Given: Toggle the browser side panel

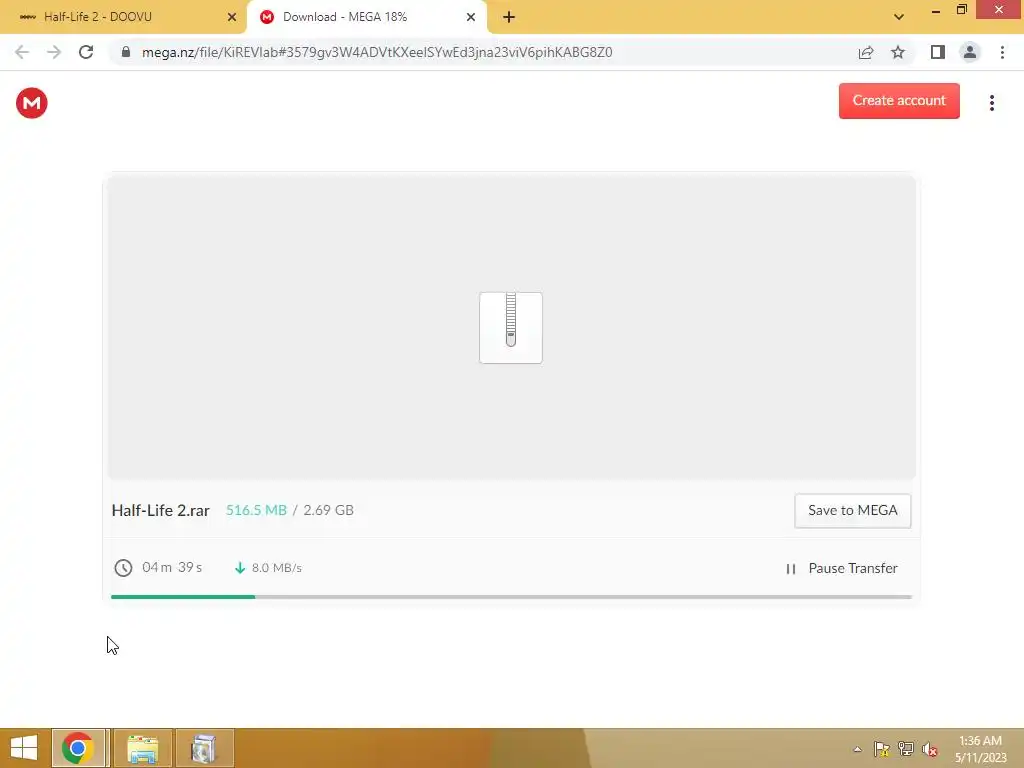Looking at the screenshot, I should (938, 52).
